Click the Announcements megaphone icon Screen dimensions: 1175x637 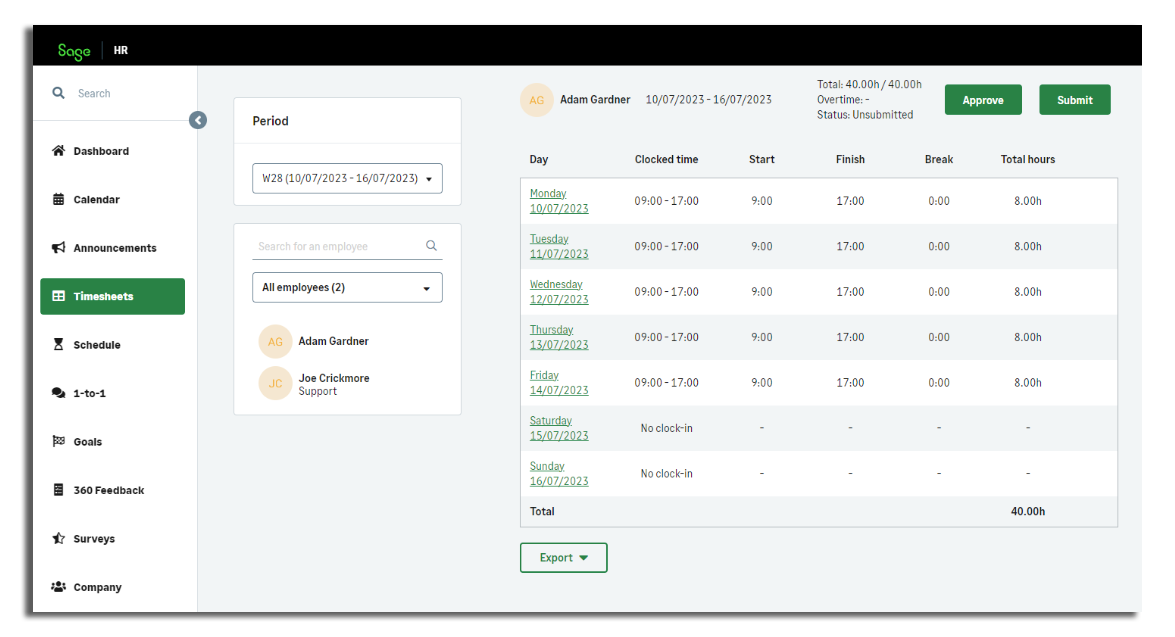pos(58,247)
